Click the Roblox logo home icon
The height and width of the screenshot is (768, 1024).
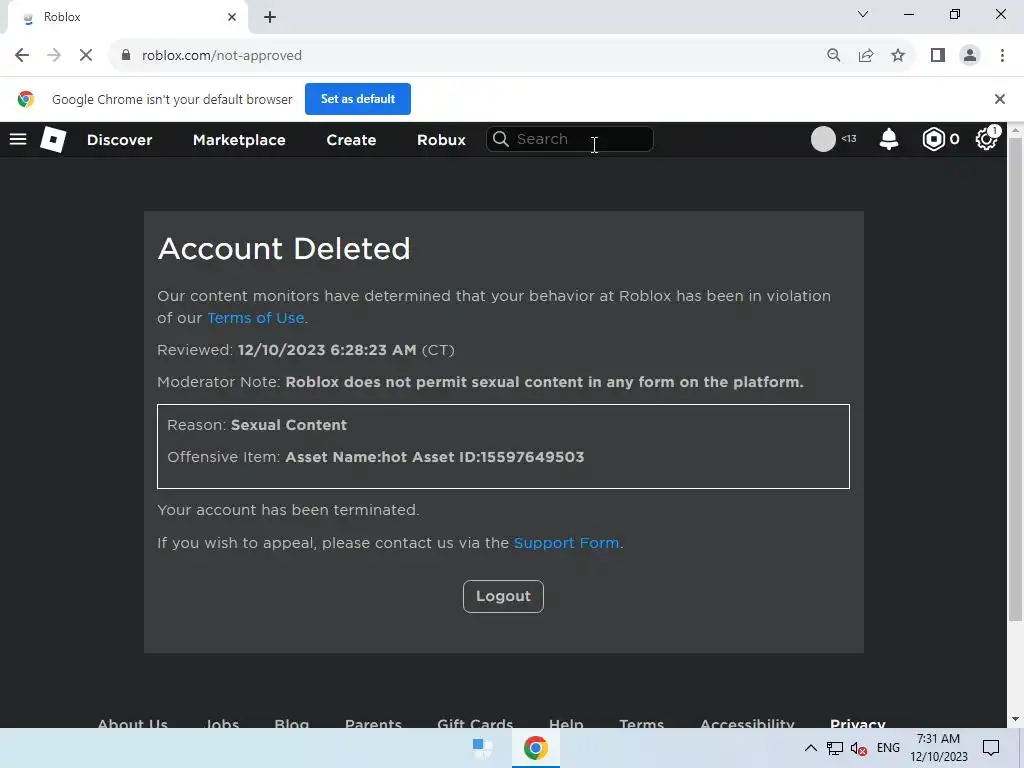(53, 139)
